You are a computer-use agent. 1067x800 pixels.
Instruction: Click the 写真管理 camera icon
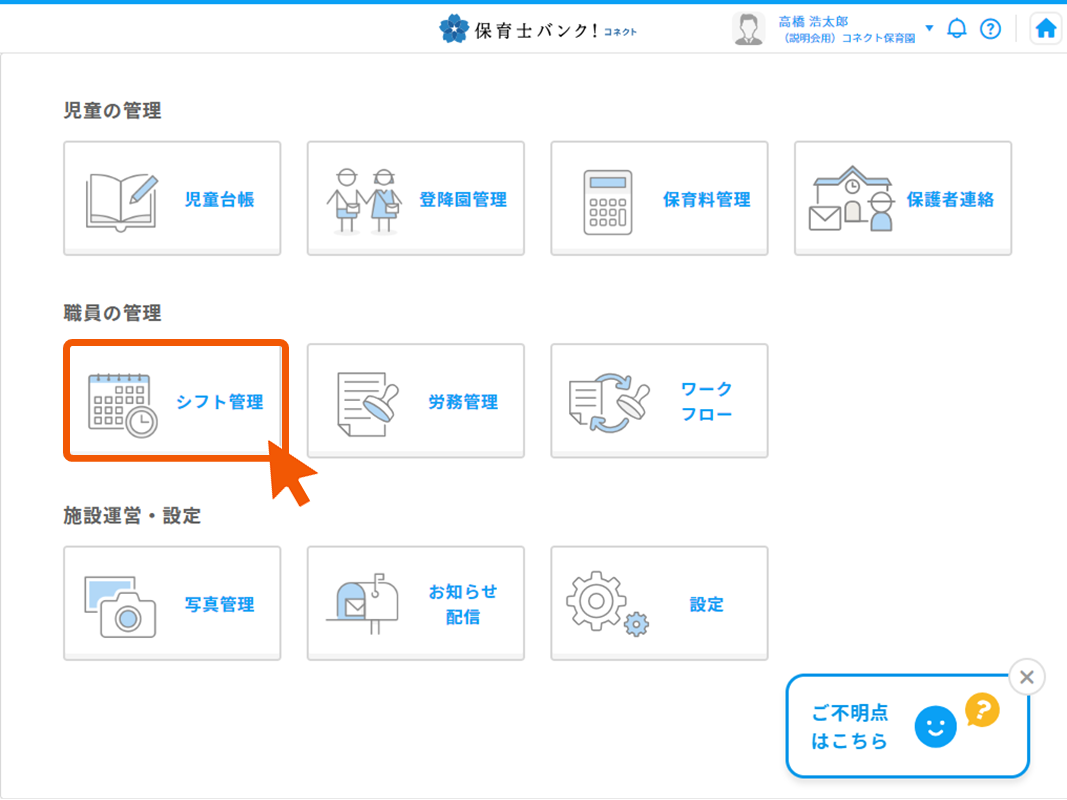click(122, 605)
